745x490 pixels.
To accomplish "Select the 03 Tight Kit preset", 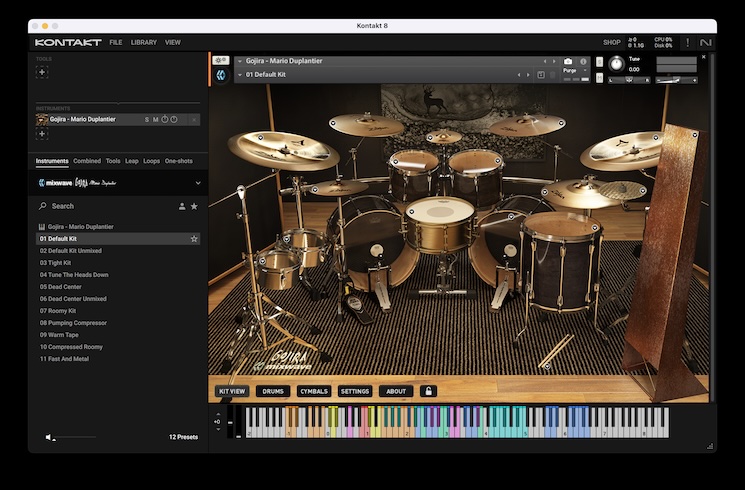I will [118, 263].
